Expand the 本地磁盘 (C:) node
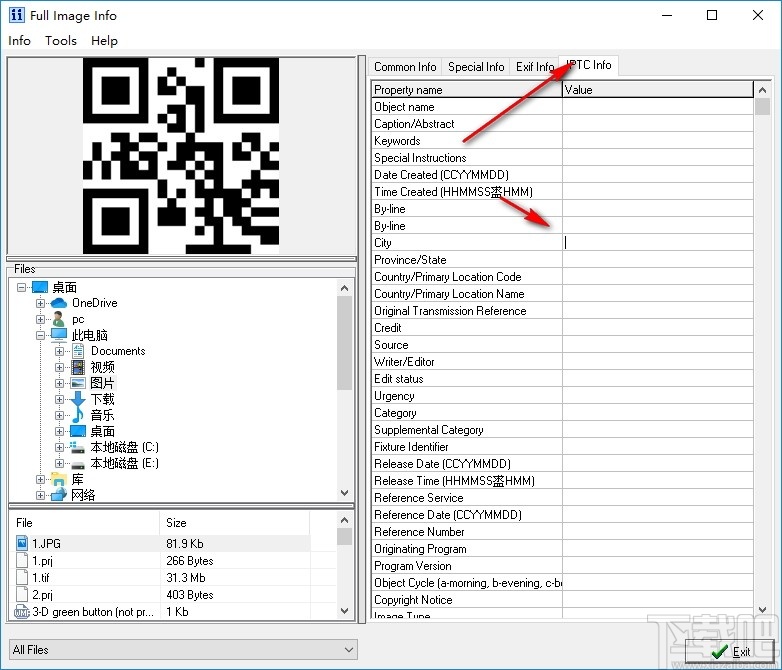Viewport: 782px width, 670px height. (x=59, y=447)
